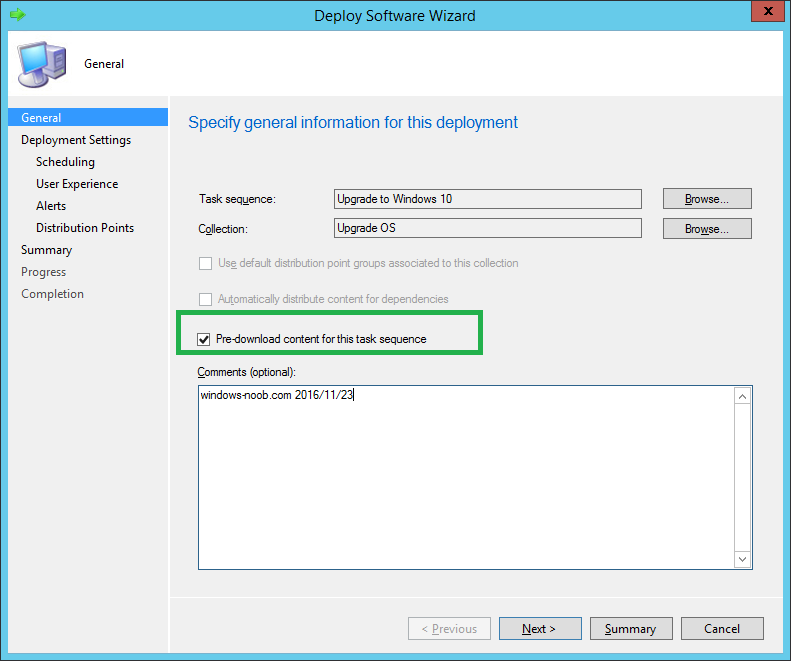Toggle Use default distribution point groups checkbox
Image resolution: width=791 pixels, height=661 pixels.
tap(205, 263)
